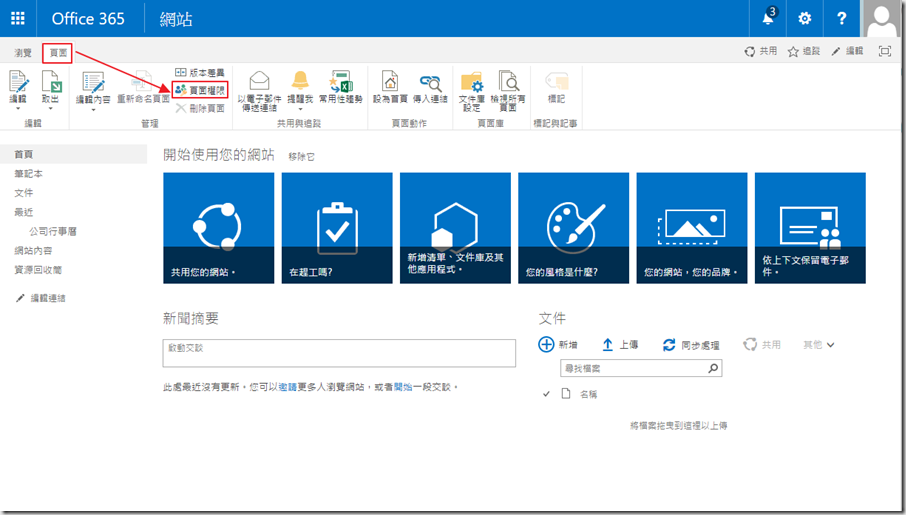906x515 pixels.
Task: Click the 以電子郵件傳送連結 envelope icon
Action: (259, 81)
